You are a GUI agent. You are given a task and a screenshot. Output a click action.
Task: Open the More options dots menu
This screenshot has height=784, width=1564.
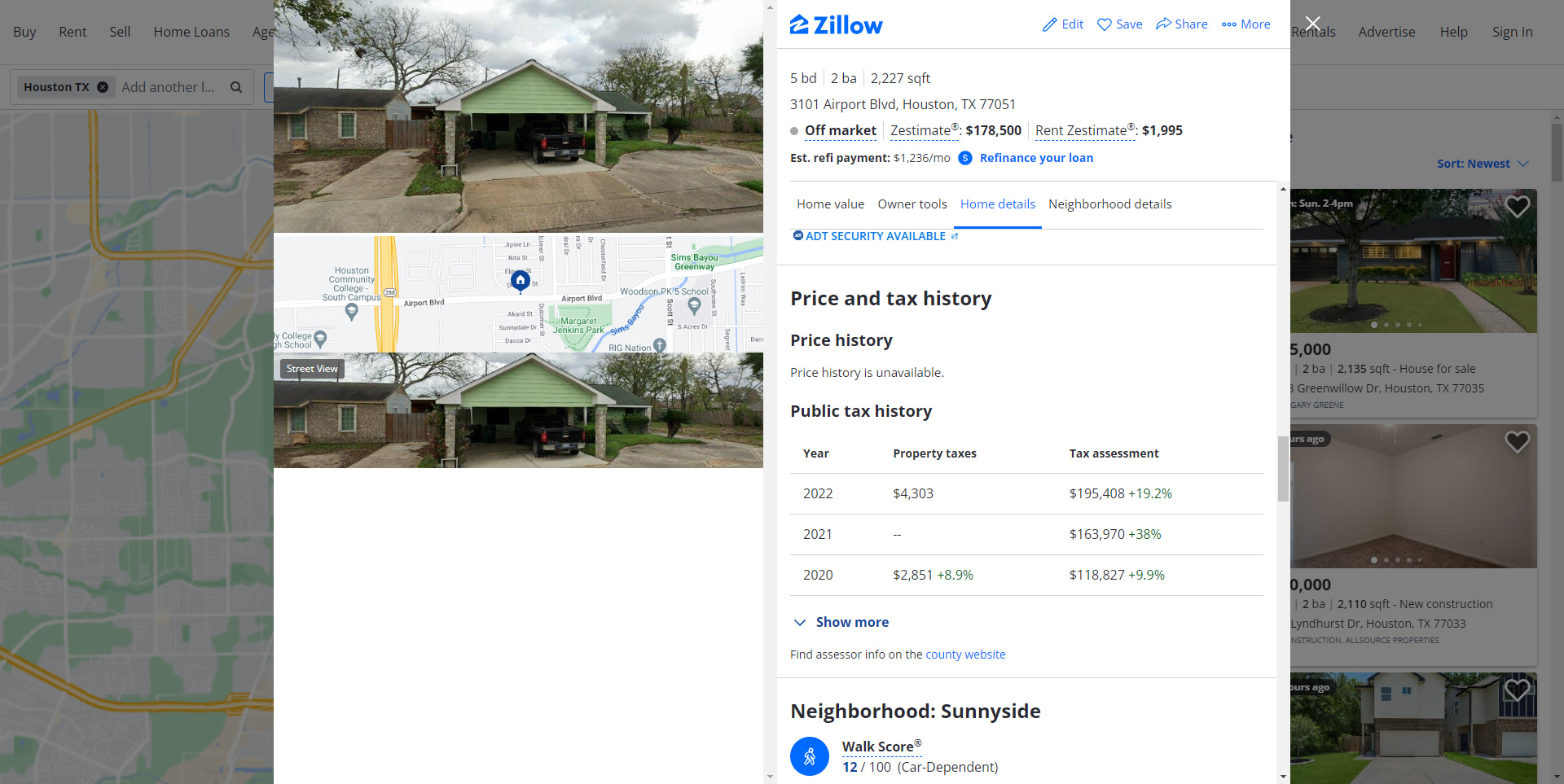pos(1229,24)
